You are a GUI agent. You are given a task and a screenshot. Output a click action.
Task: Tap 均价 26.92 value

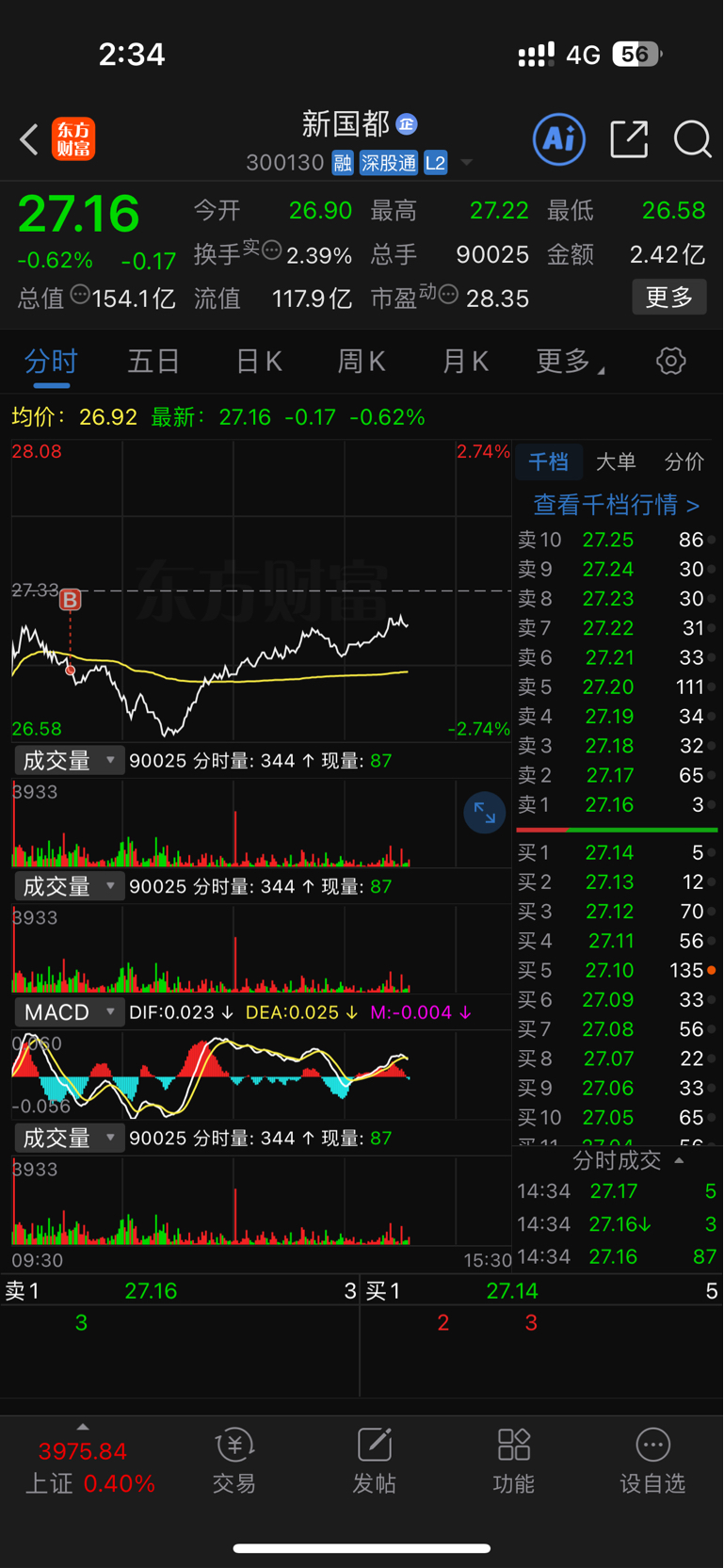[108, 416]
